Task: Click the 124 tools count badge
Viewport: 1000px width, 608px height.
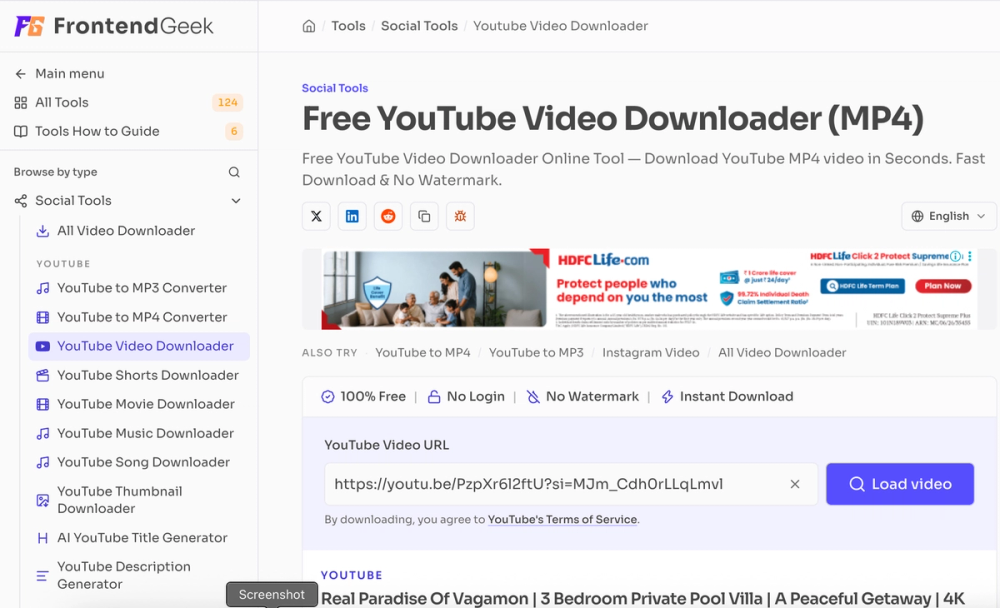Action: tap(227, 103)
